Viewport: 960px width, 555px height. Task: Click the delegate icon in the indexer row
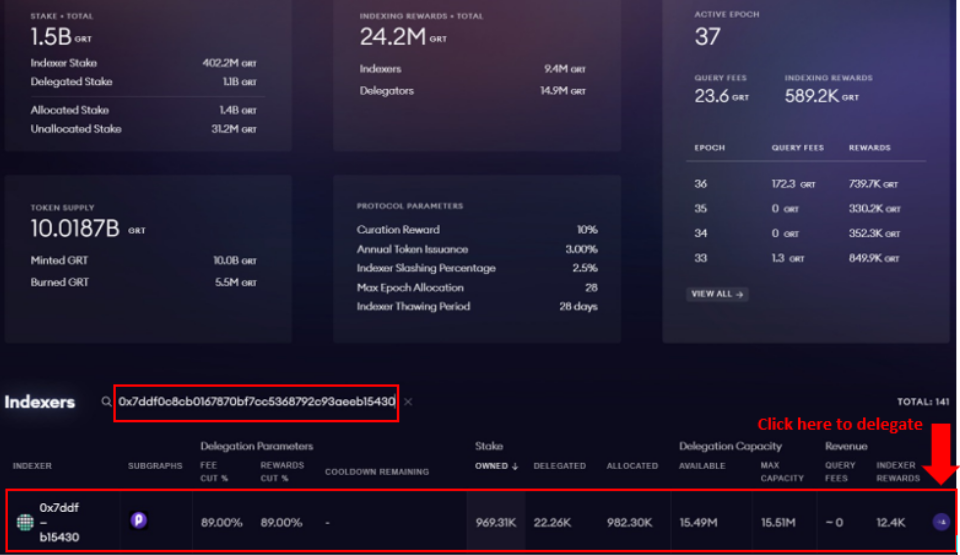pyautogui.click(x=941, y=522)
